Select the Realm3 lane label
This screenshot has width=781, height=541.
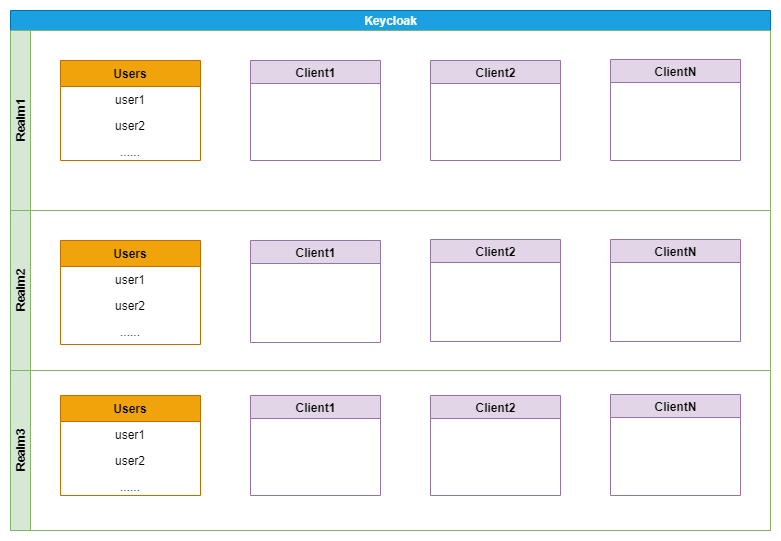pyautogui.click(x=20, y=450)
